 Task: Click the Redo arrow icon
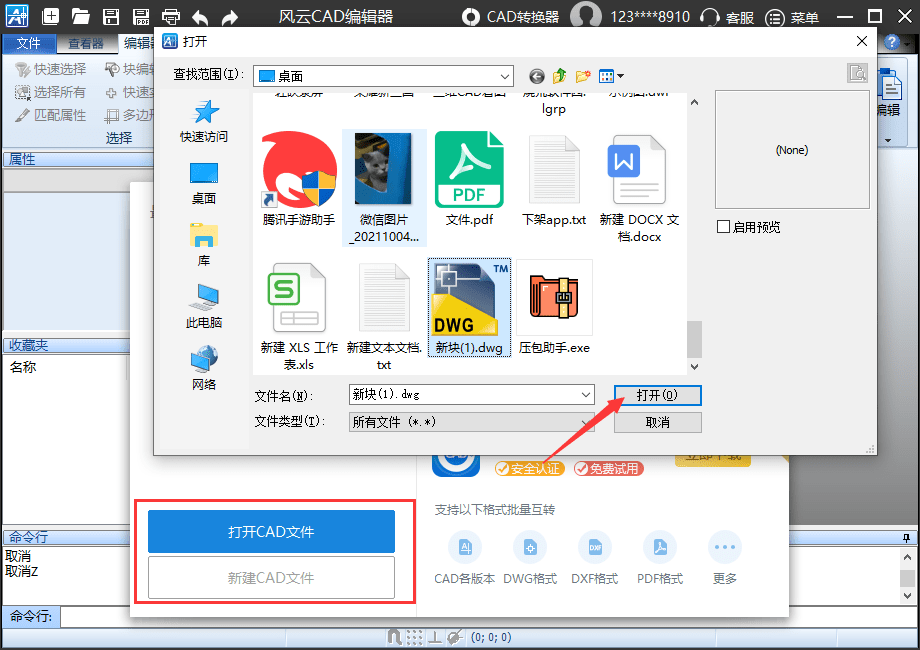tap(230, 16)
